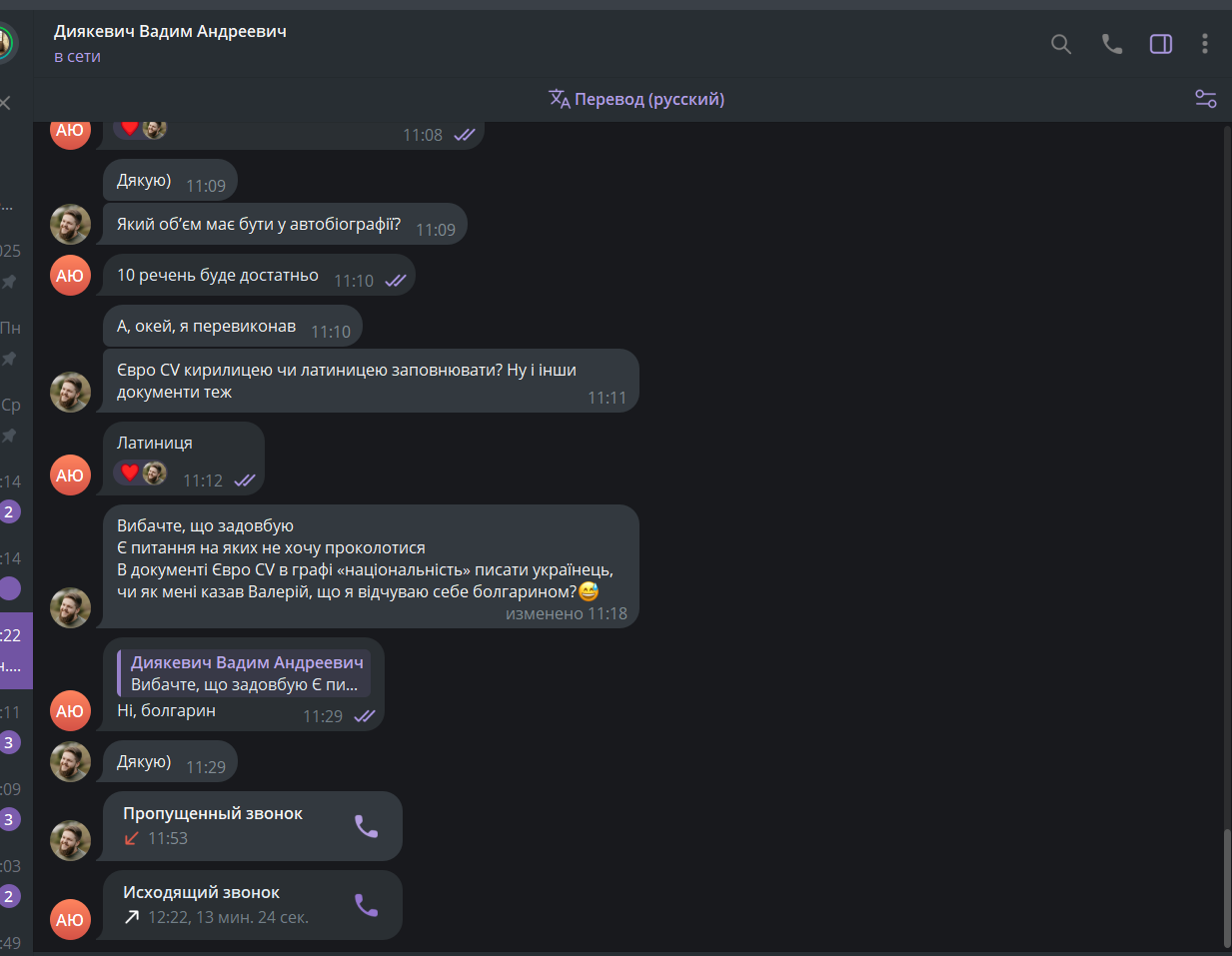
Task: Select the highlighted chat in left list
Action: click(16, 650)
